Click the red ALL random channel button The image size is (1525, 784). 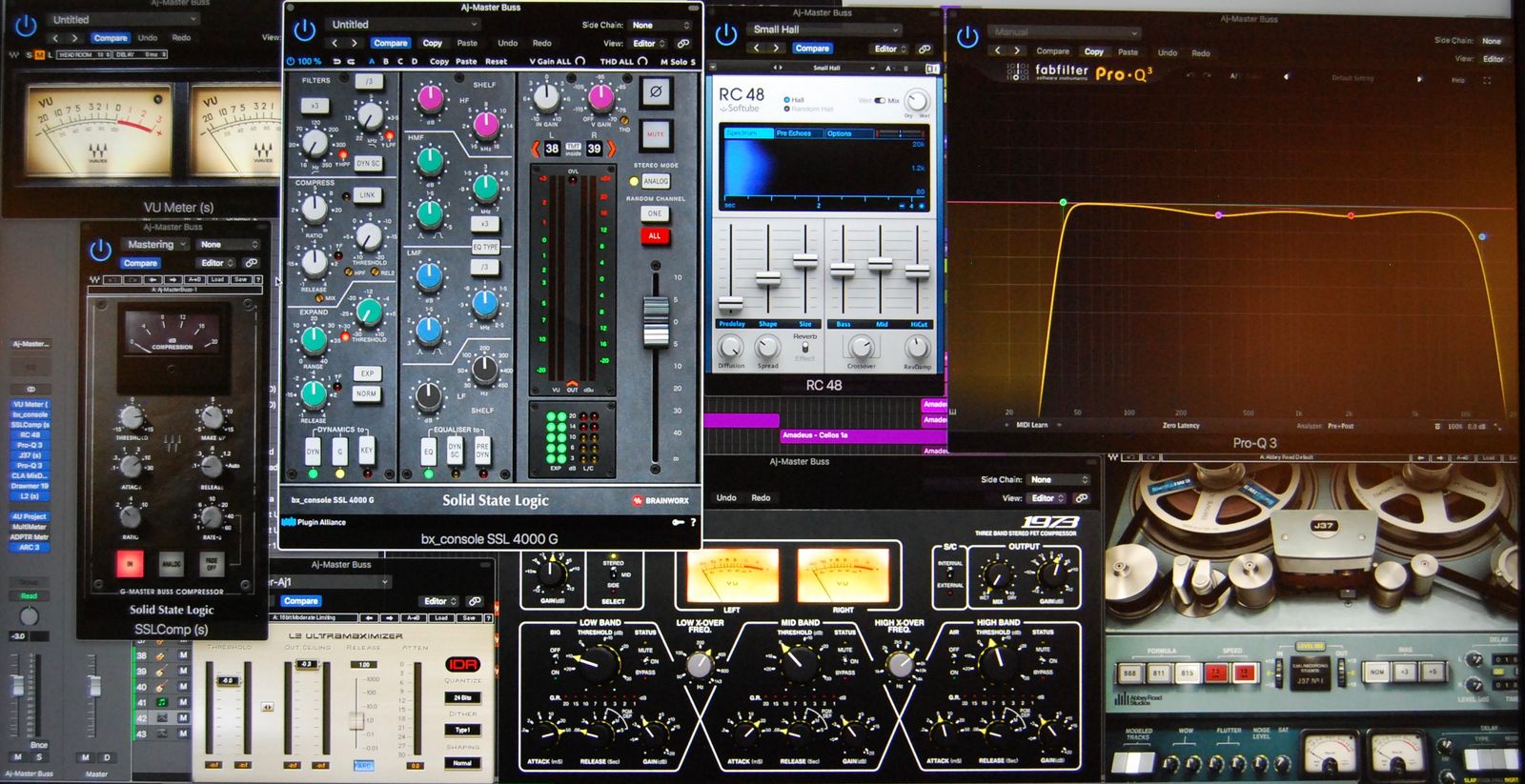pyautogui.click(x=655, y=235)
